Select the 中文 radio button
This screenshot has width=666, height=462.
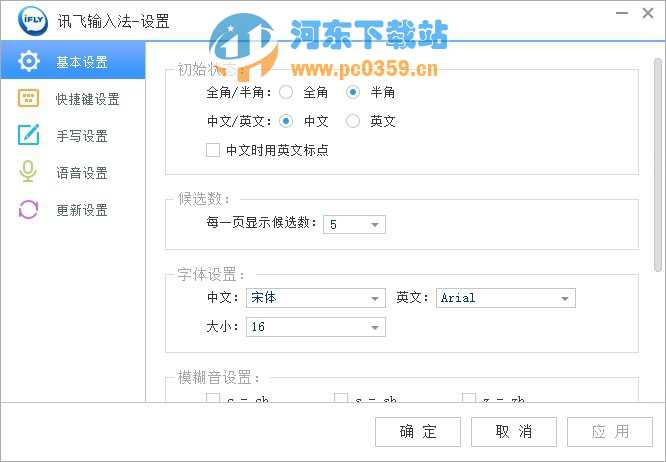286,121
